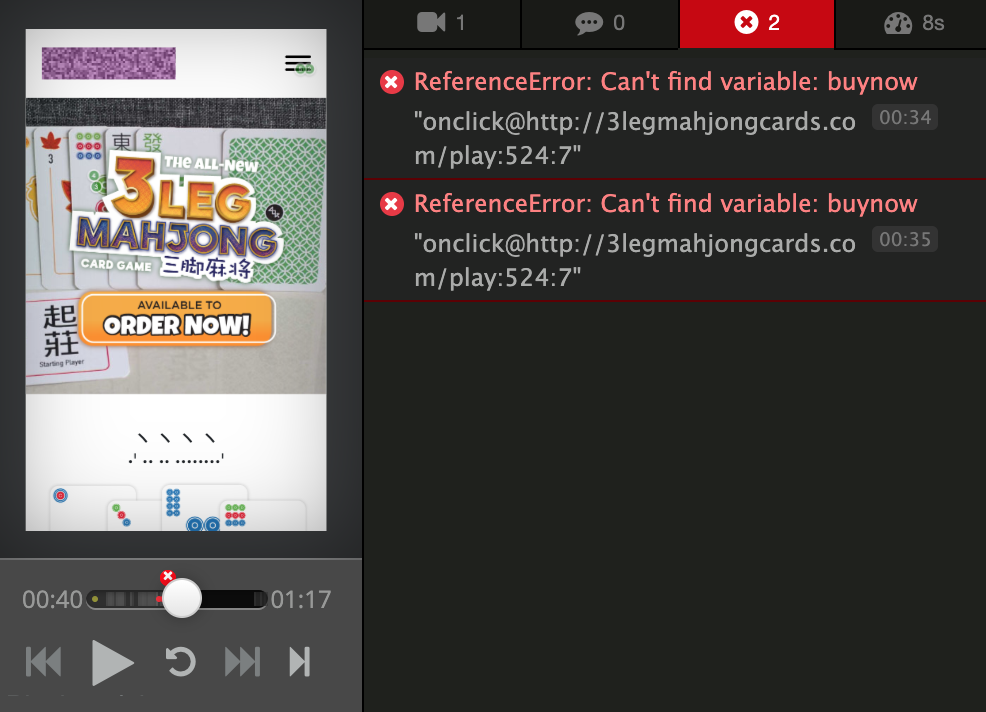Select the ReferenceError message logged at 00:34
Screen dimensions: 986x712
click(675, 118)
